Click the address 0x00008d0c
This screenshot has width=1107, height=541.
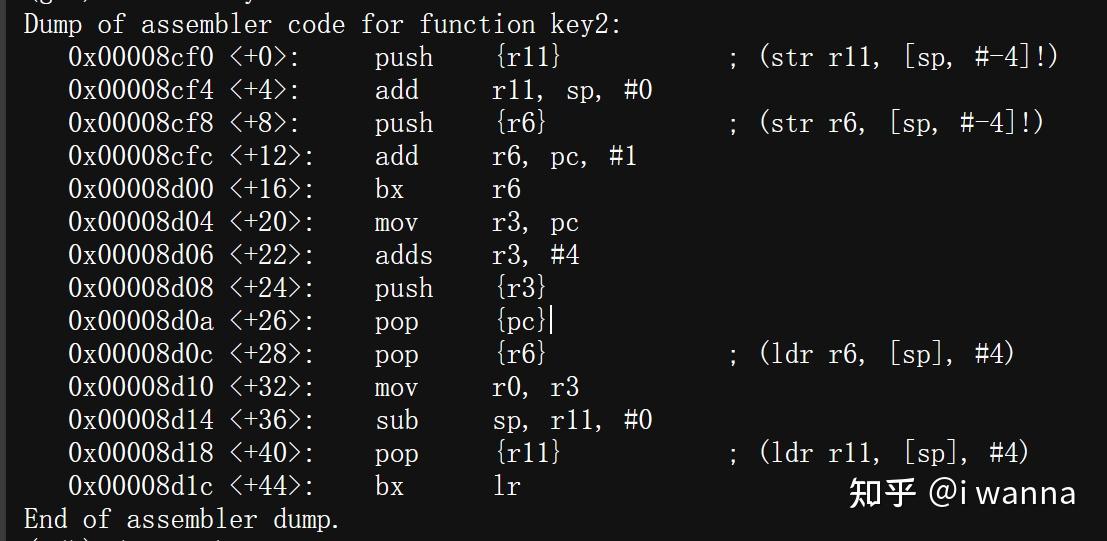pos(141,354)
